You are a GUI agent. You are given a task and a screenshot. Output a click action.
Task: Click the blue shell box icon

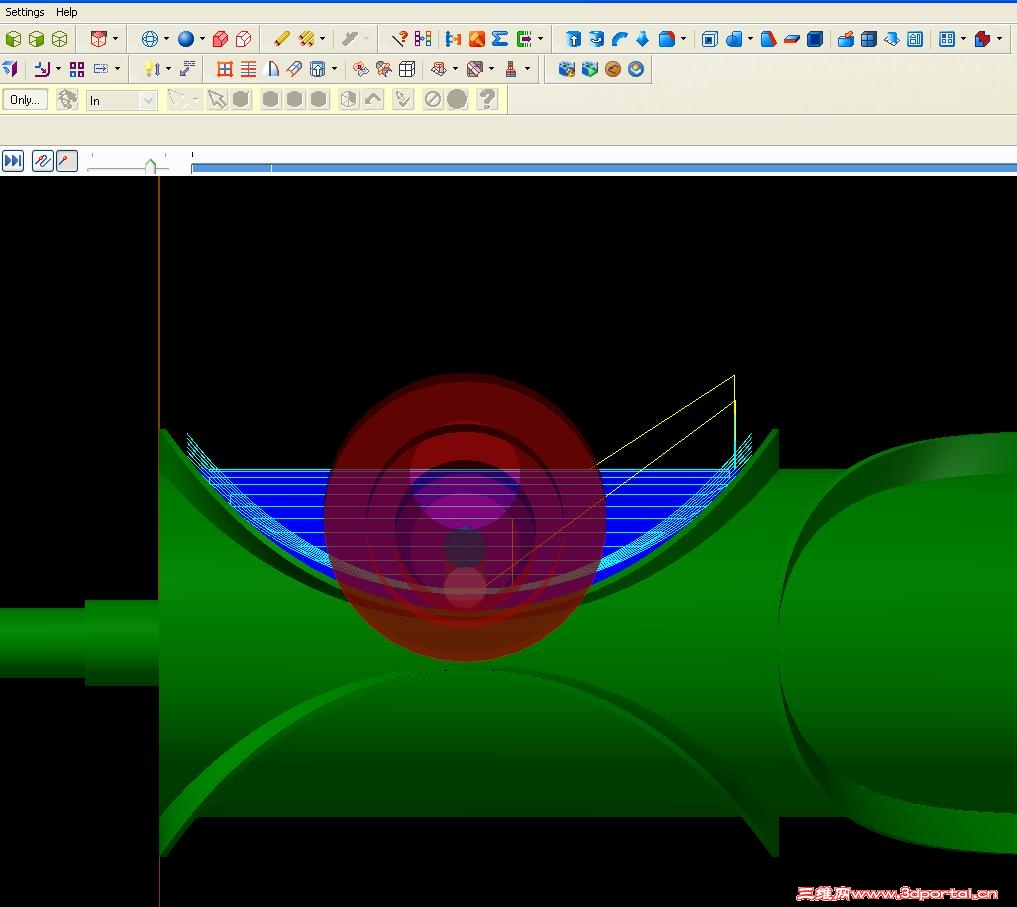[710, 39]
